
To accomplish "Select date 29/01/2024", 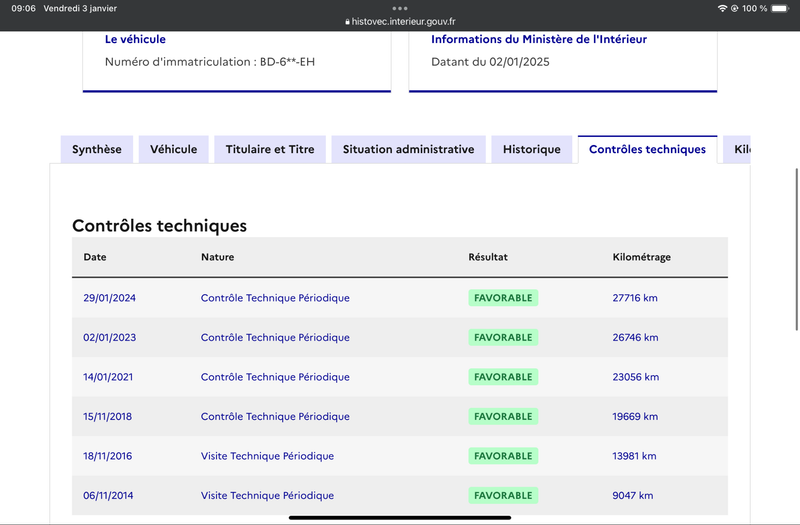I will 109,298.
